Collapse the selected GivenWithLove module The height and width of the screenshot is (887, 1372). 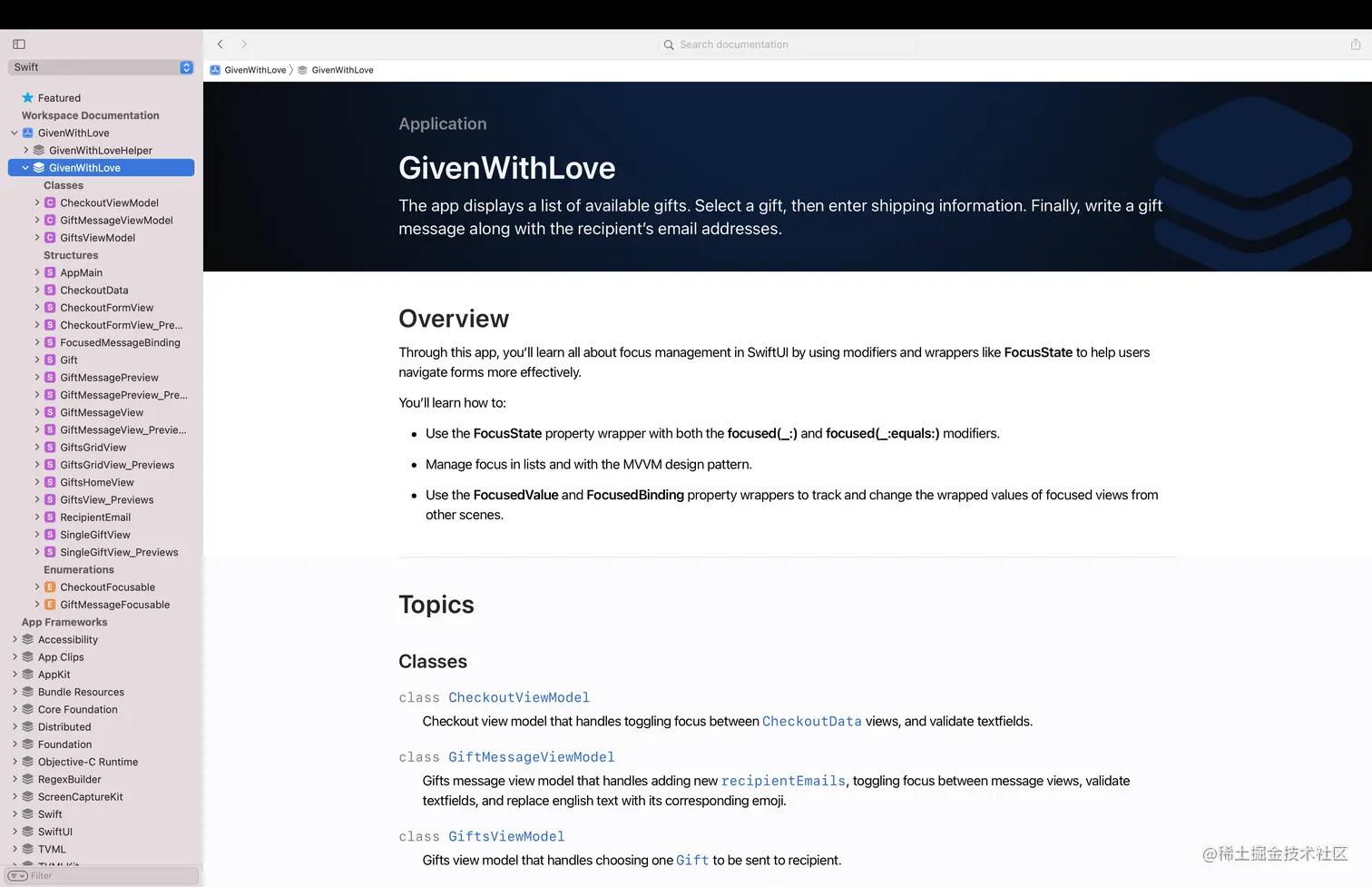[x=25, y=168]
